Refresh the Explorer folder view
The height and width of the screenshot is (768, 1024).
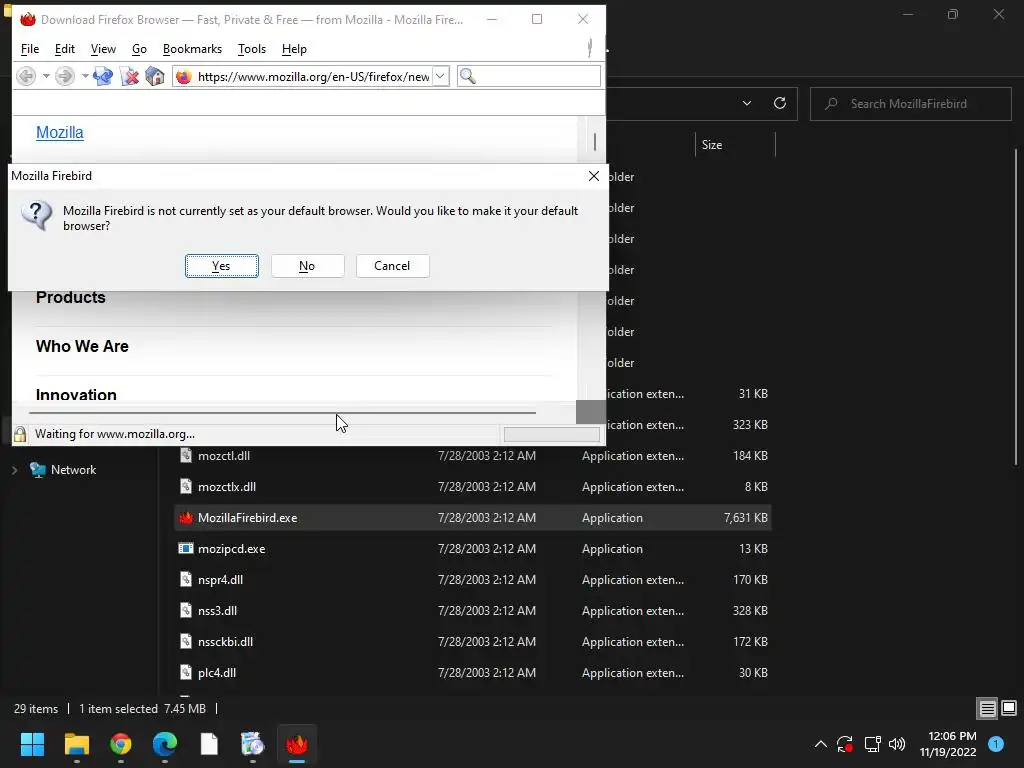780,103
